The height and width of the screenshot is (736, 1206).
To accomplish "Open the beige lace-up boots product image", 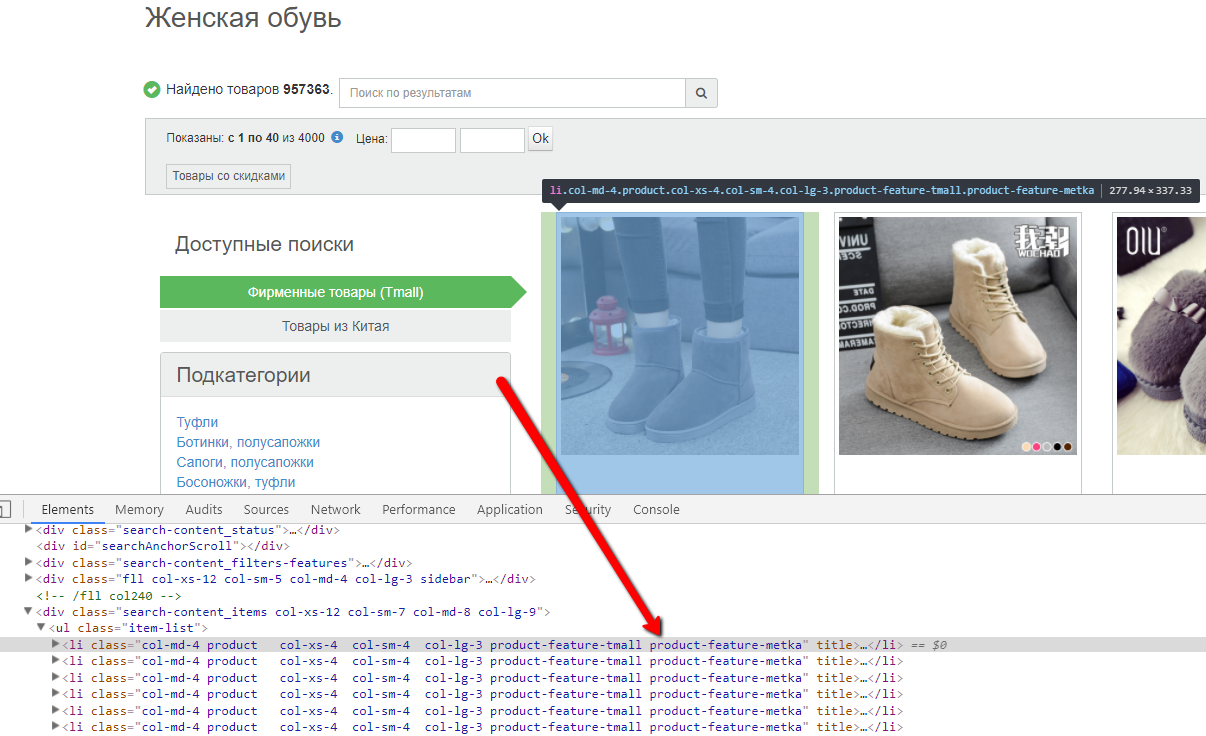I will (957, 336).
